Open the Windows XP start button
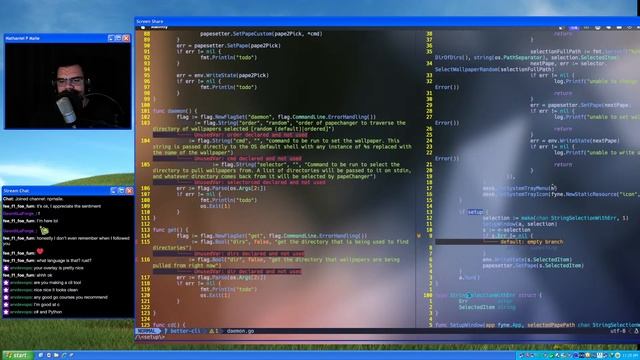 (x=17, y=355)
